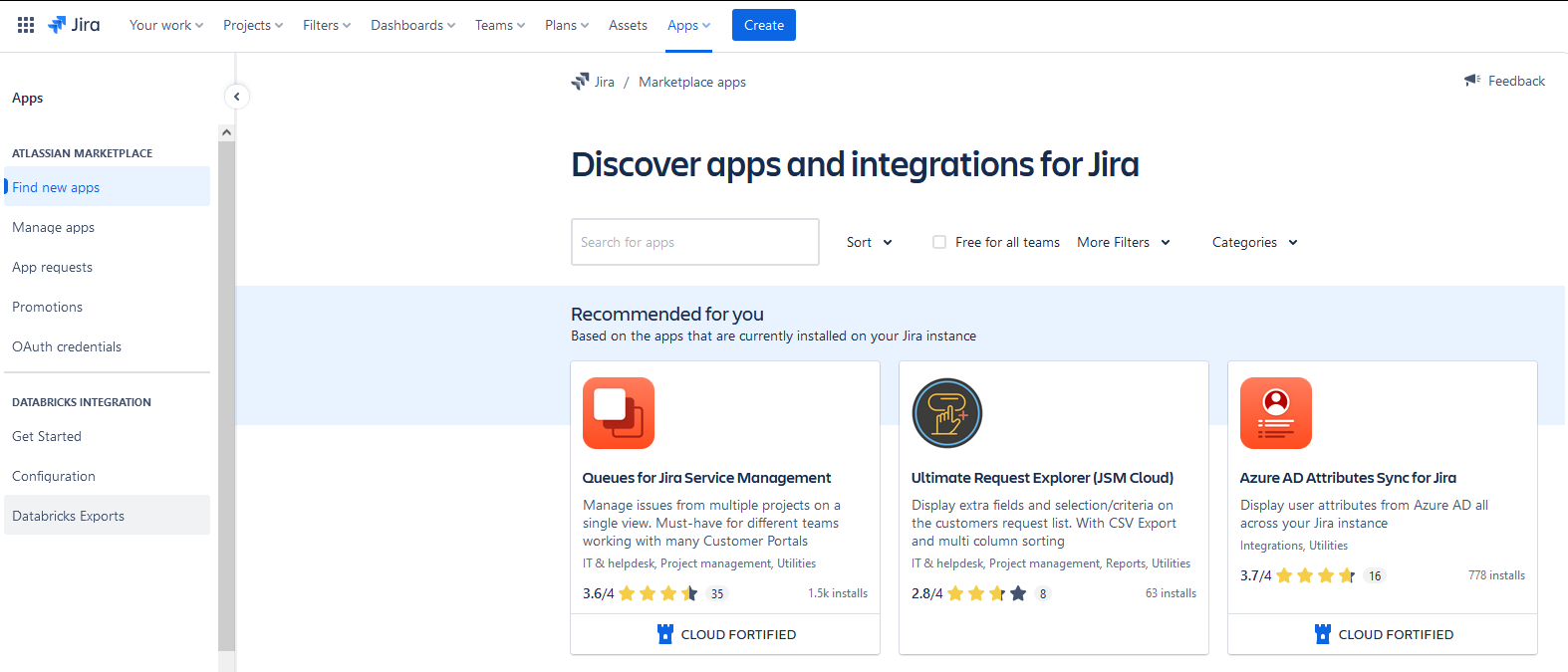Open the Dashboards menu
Screen dimensions: 1568x672
tap(412, 25)
